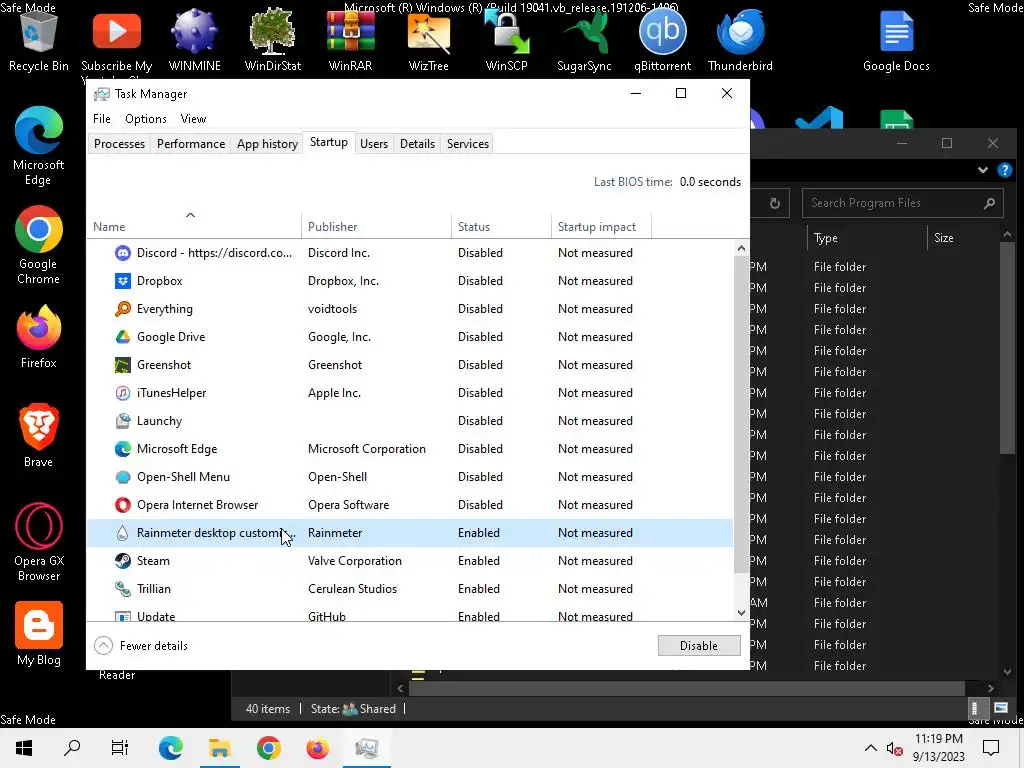Click the Dropbox icon in startup list
The width and height of the screenshot is (1024, 768).
pos(122,281)
